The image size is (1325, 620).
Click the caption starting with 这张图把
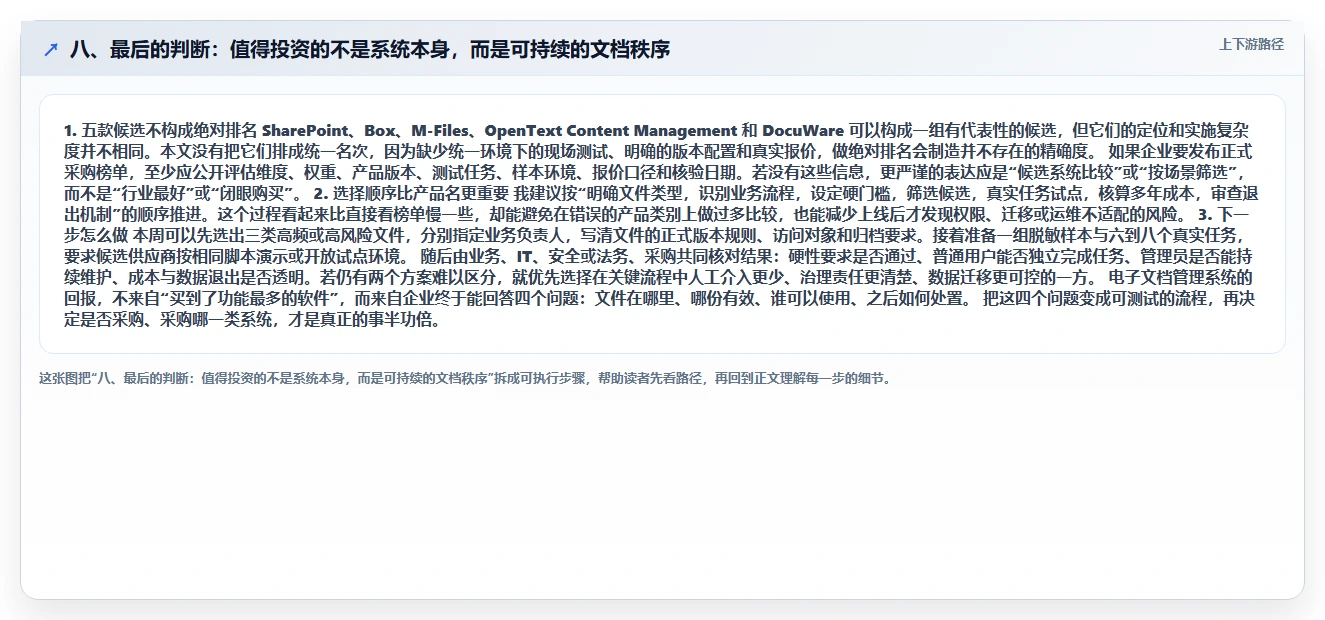click(x=465, y=378)
